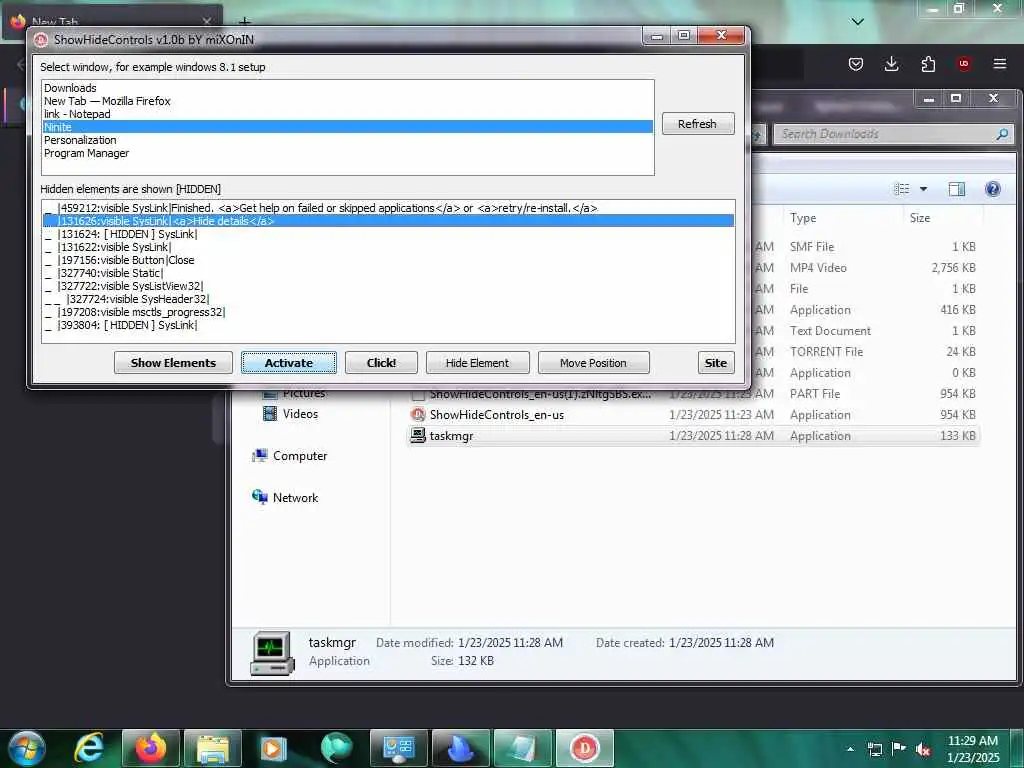Open Firefox list all tabs chevron
The width and height of the screenshot is (1024, 768).
tap(857, 22)
